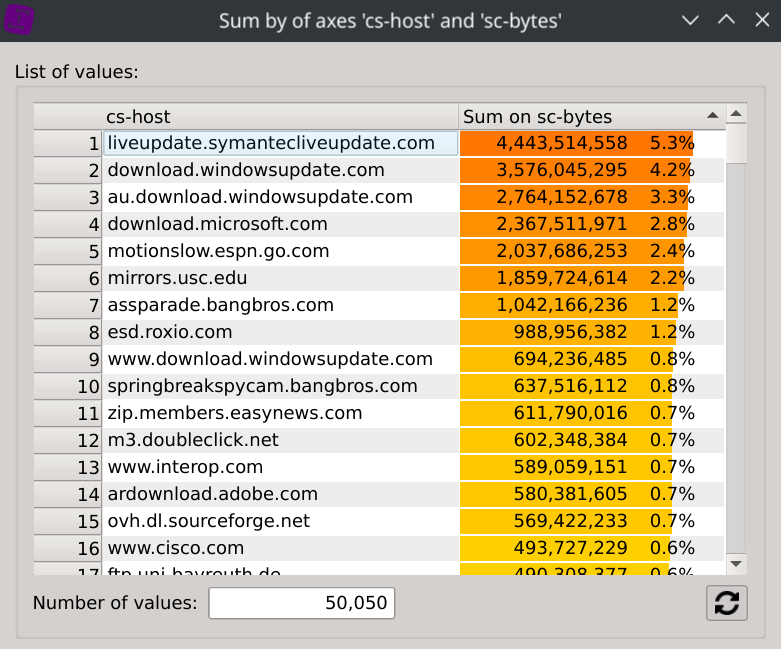Viewport: 781px width, 649px height.
Task: Select the liveupdate.symantecliveupdate.com host cell
Action: click(x=280, y=143)
